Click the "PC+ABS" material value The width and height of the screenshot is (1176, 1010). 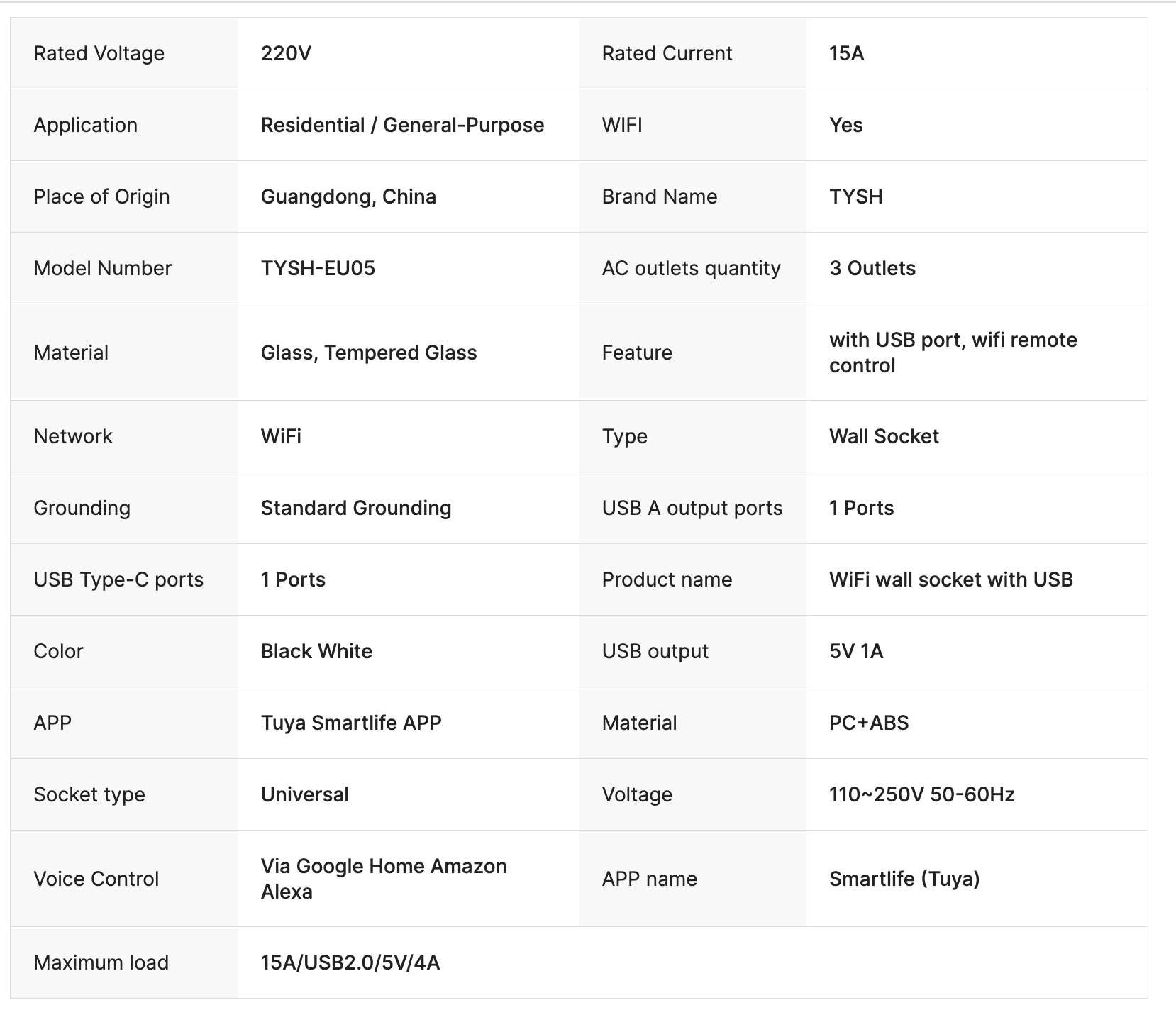(869, 723)
